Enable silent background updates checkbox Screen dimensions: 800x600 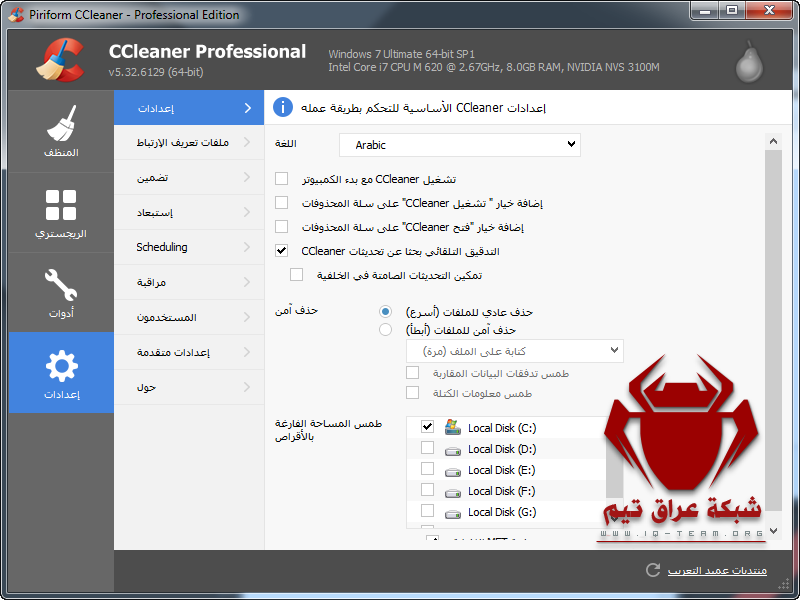click(x=296, y=274)
